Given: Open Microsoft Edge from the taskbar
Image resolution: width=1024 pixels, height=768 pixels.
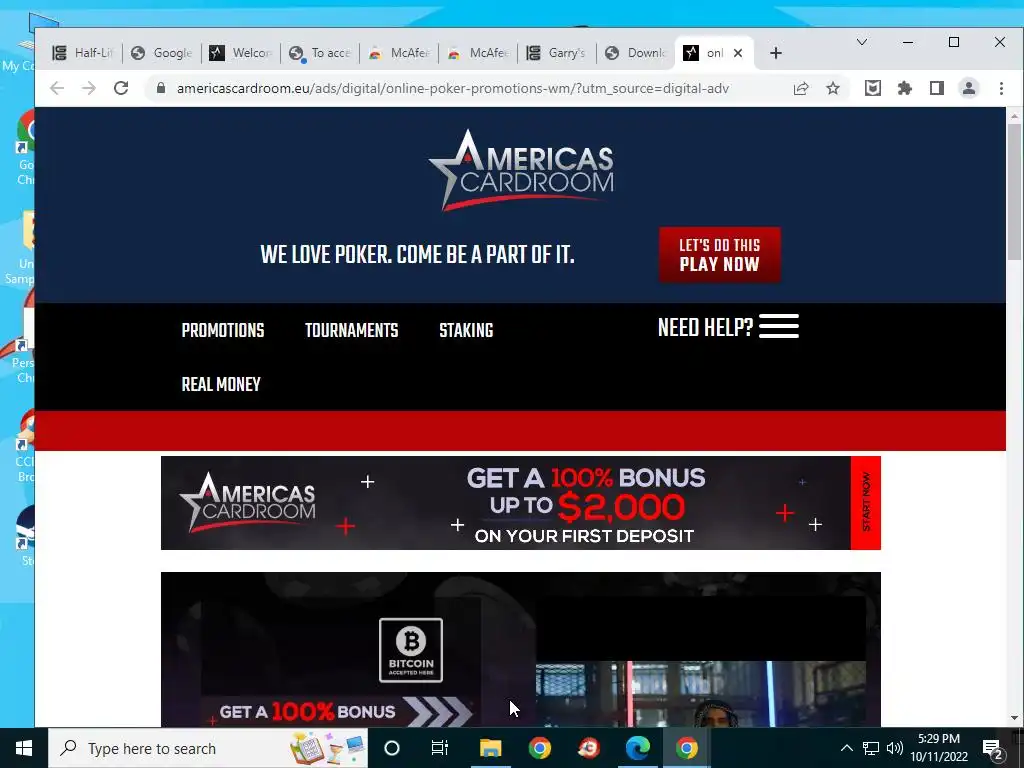Looking at the screenshot, I should click(x=638, y=748).
